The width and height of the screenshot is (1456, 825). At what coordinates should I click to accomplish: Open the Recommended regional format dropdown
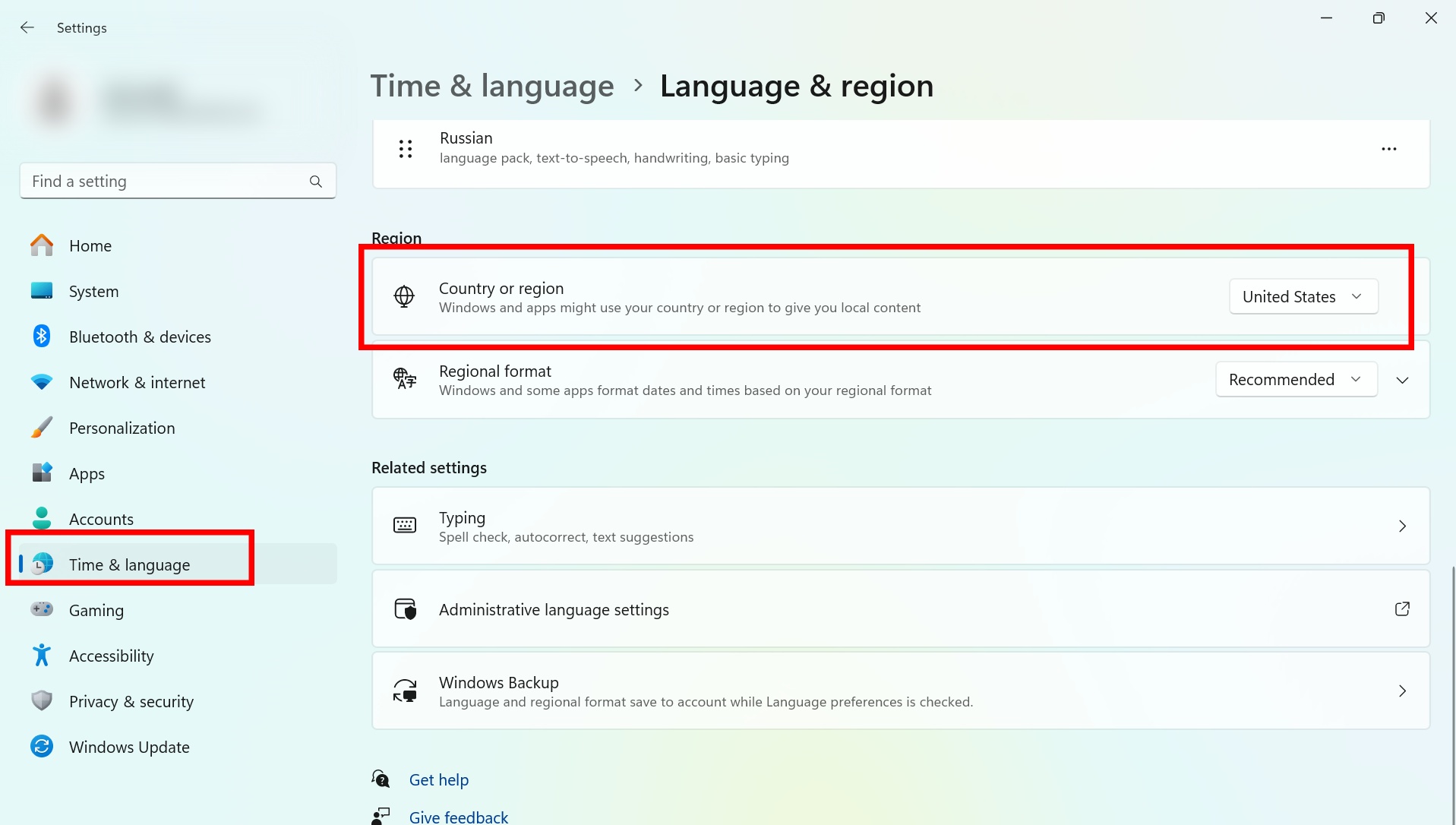(1297, 379)
